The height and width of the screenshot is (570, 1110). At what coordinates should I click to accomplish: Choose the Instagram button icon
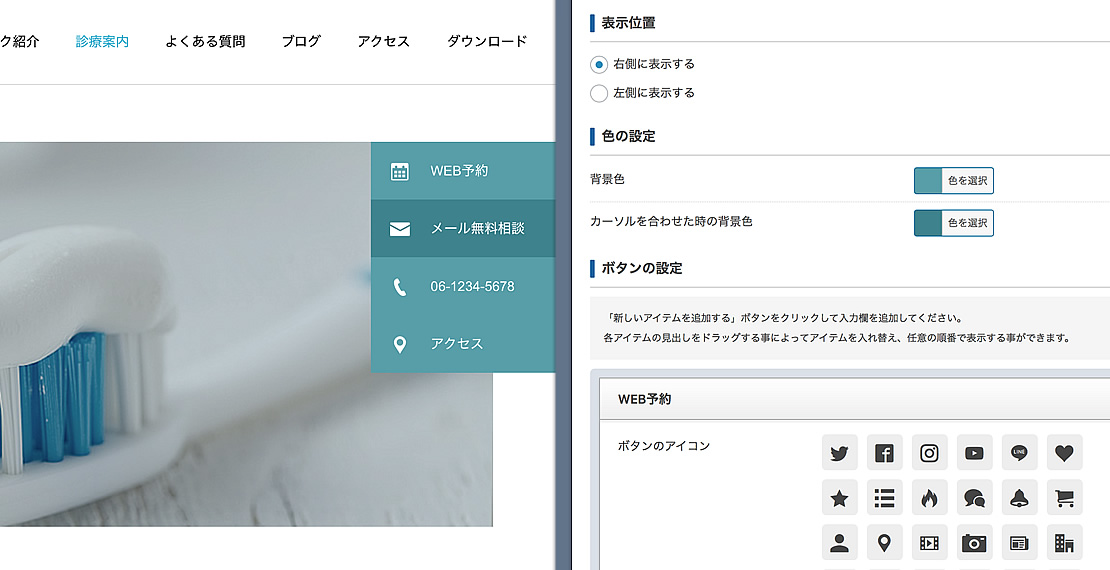pos(929,452)
